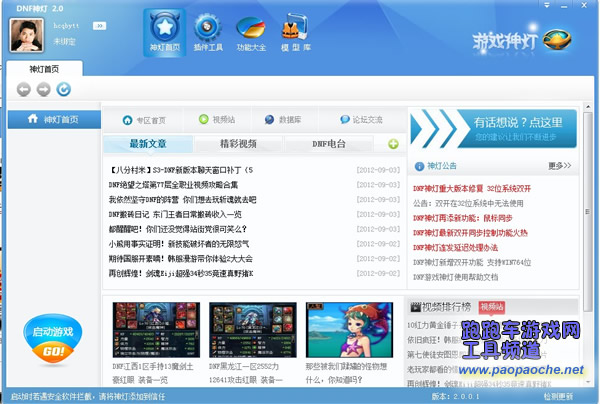
Task: Open the 视频站 section
Action: [x=217, y=119]
